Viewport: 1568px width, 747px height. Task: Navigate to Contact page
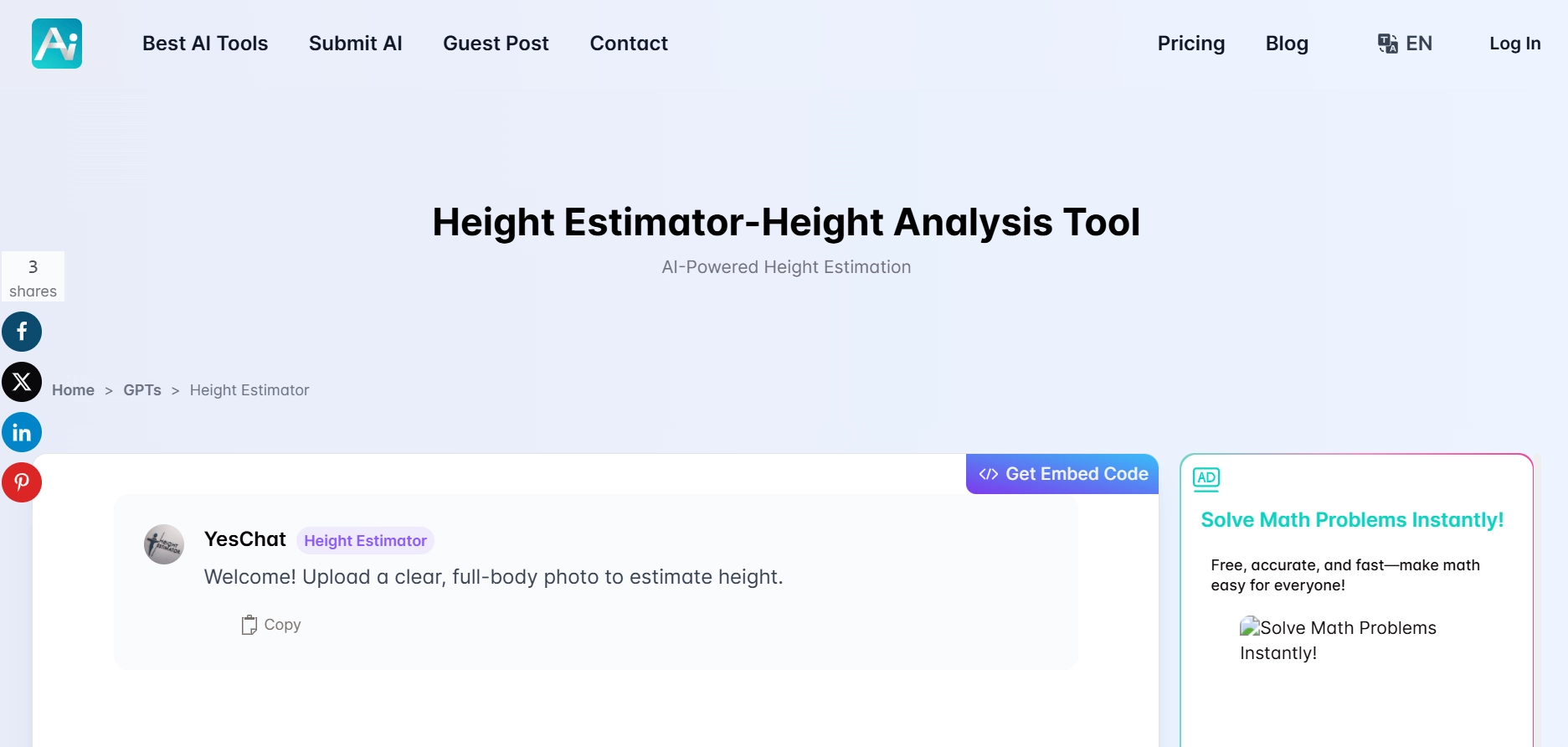pyautogui.click(x=629, y=44)
